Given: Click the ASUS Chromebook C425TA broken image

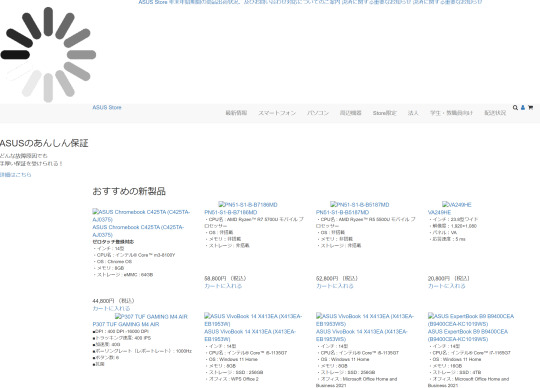Looking at the screenshot, I should 141,216.
